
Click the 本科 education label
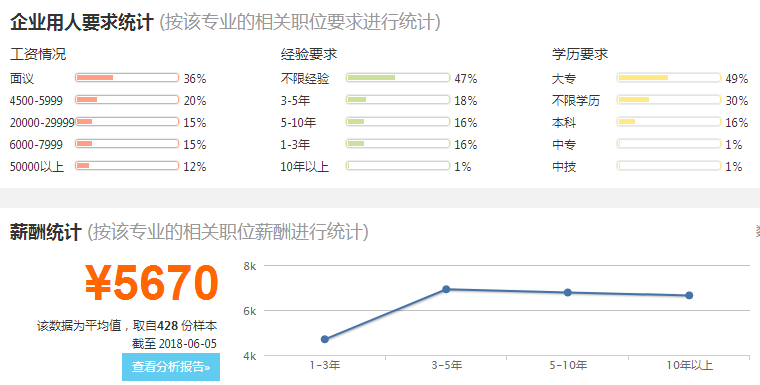click(x=564, y=122)
